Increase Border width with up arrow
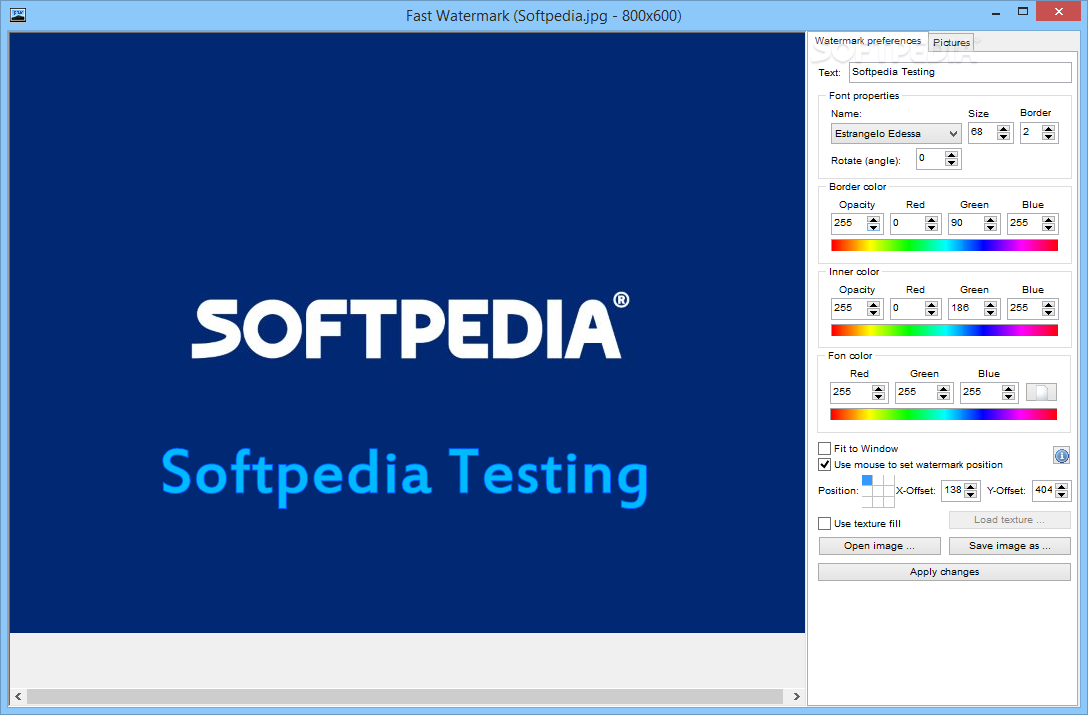The image size is (1088, 715). 1048,128
